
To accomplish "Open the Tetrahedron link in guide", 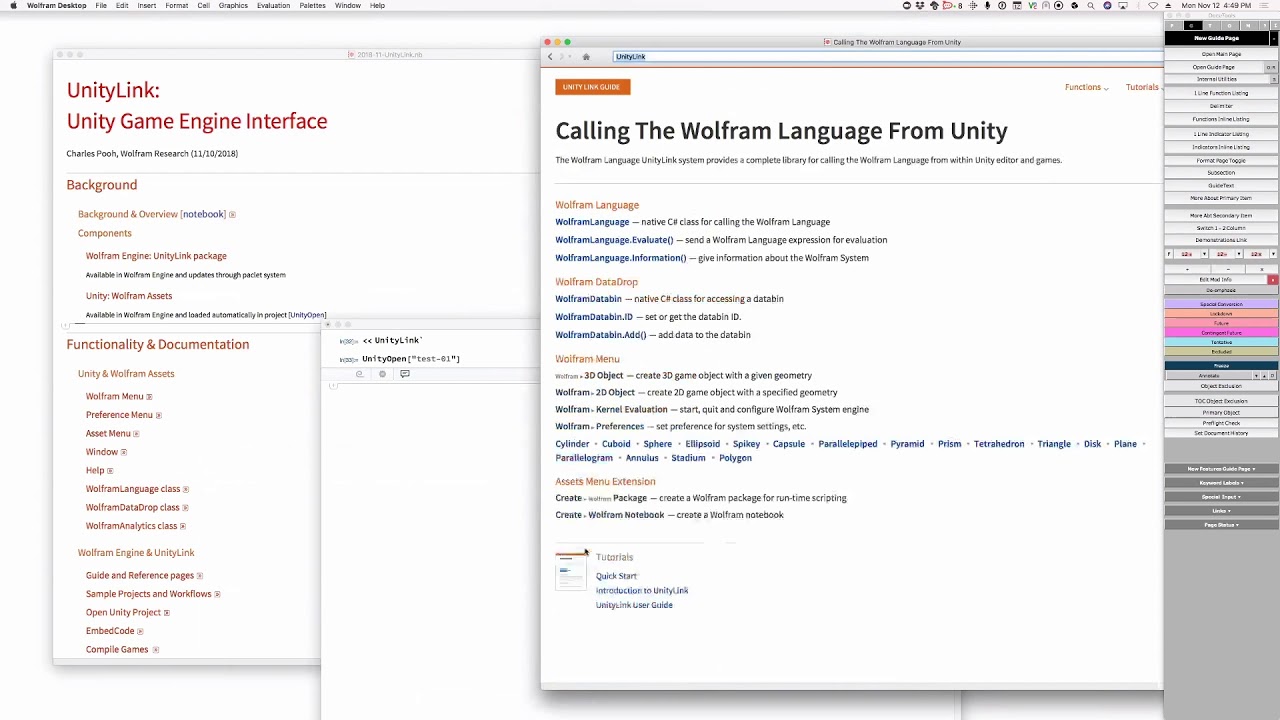I will [x=999, y=444].
